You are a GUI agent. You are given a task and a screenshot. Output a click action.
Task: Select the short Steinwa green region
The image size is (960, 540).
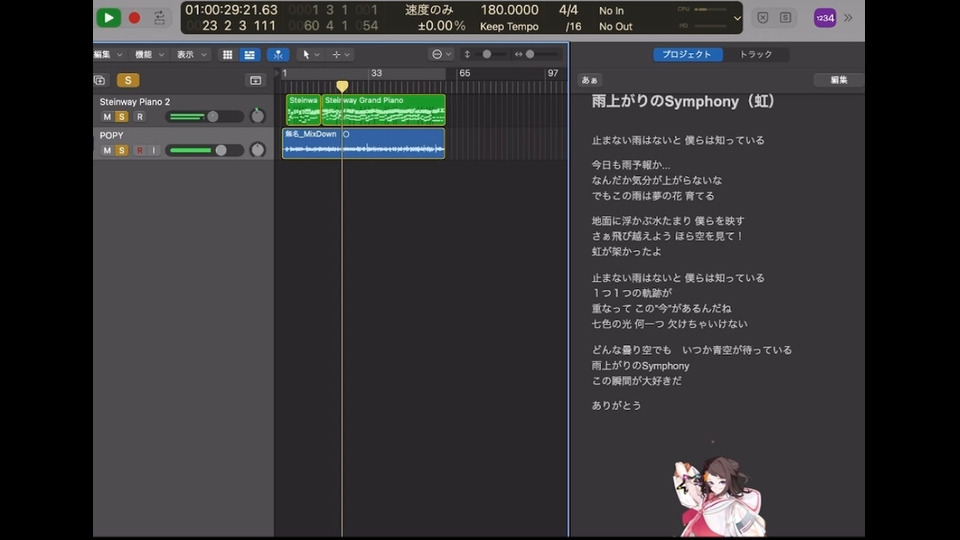pyautogui.click(x=304, y=110)
